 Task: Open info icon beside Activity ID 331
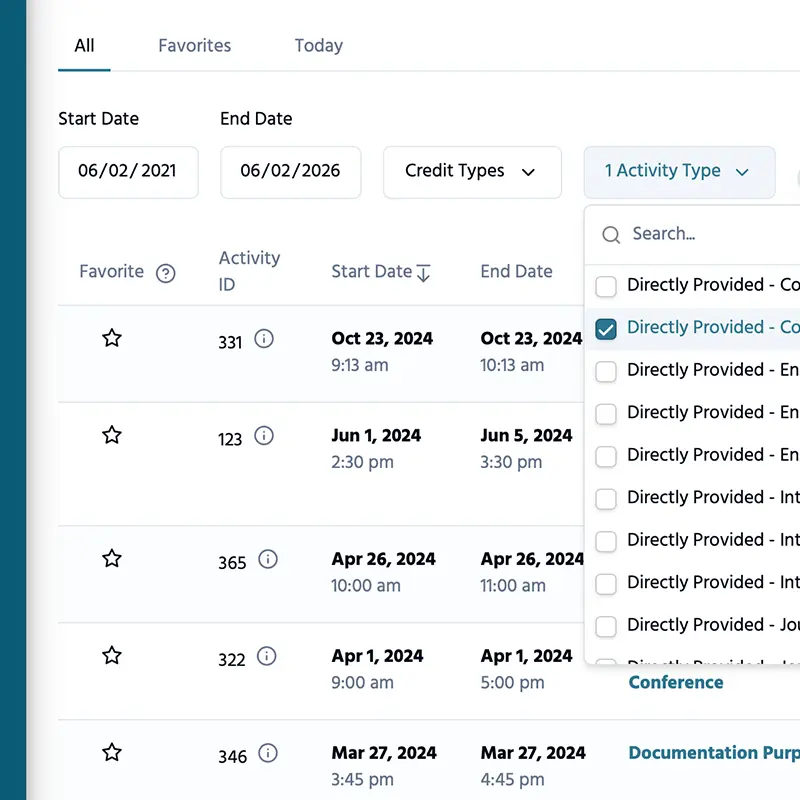[x=264, y=339]
